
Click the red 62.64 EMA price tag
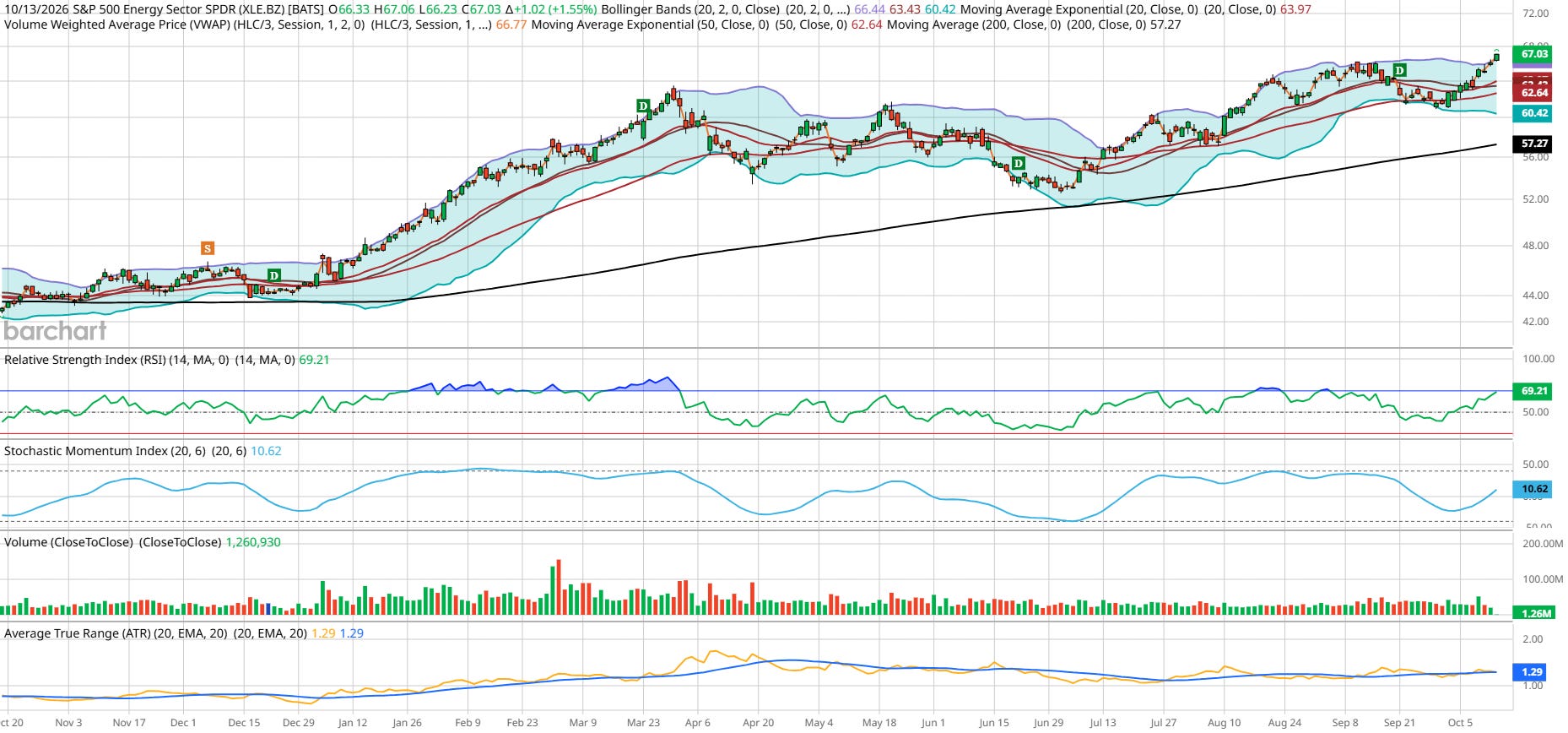coord(1533,93)
